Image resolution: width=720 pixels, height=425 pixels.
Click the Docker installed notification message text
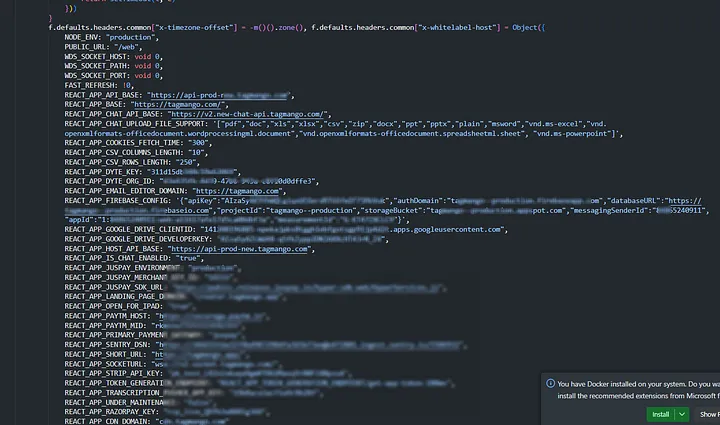(x=638, y=390)
